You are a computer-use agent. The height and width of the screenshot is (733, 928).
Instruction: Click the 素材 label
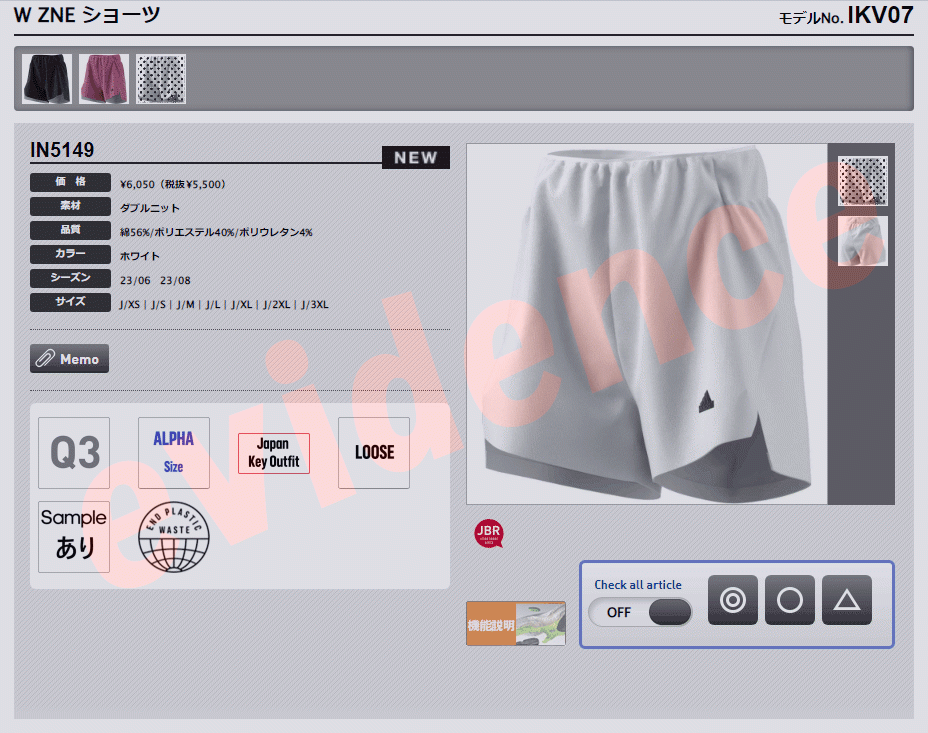tap(70, 206)
